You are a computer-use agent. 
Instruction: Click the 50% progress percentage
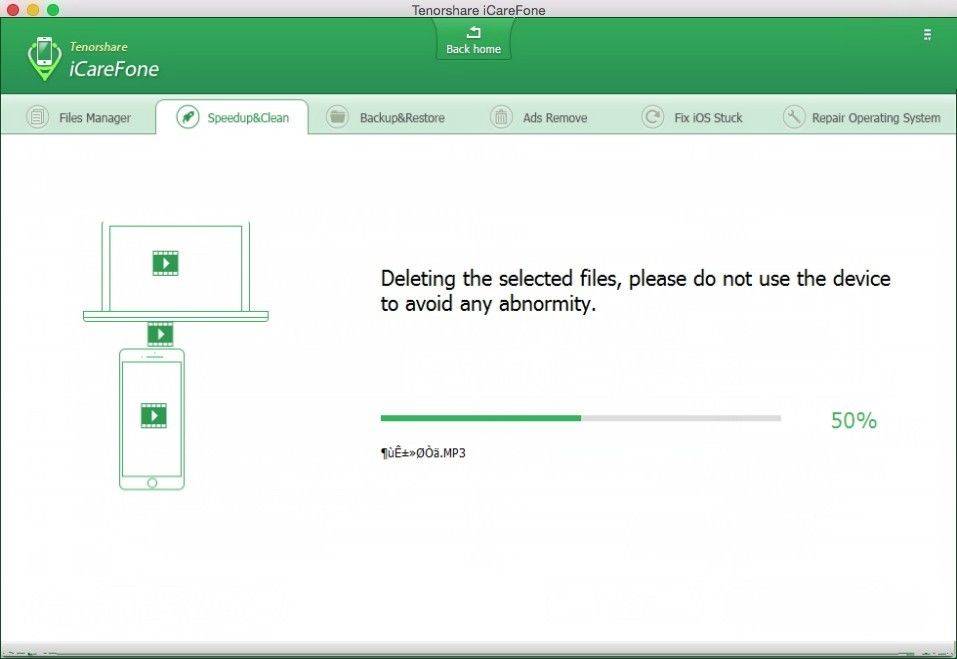853,420
